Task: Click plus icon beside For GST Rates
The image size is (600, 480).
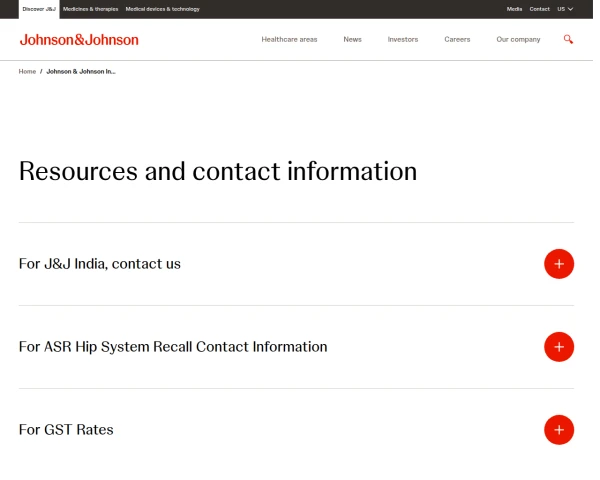Action: 558,430
